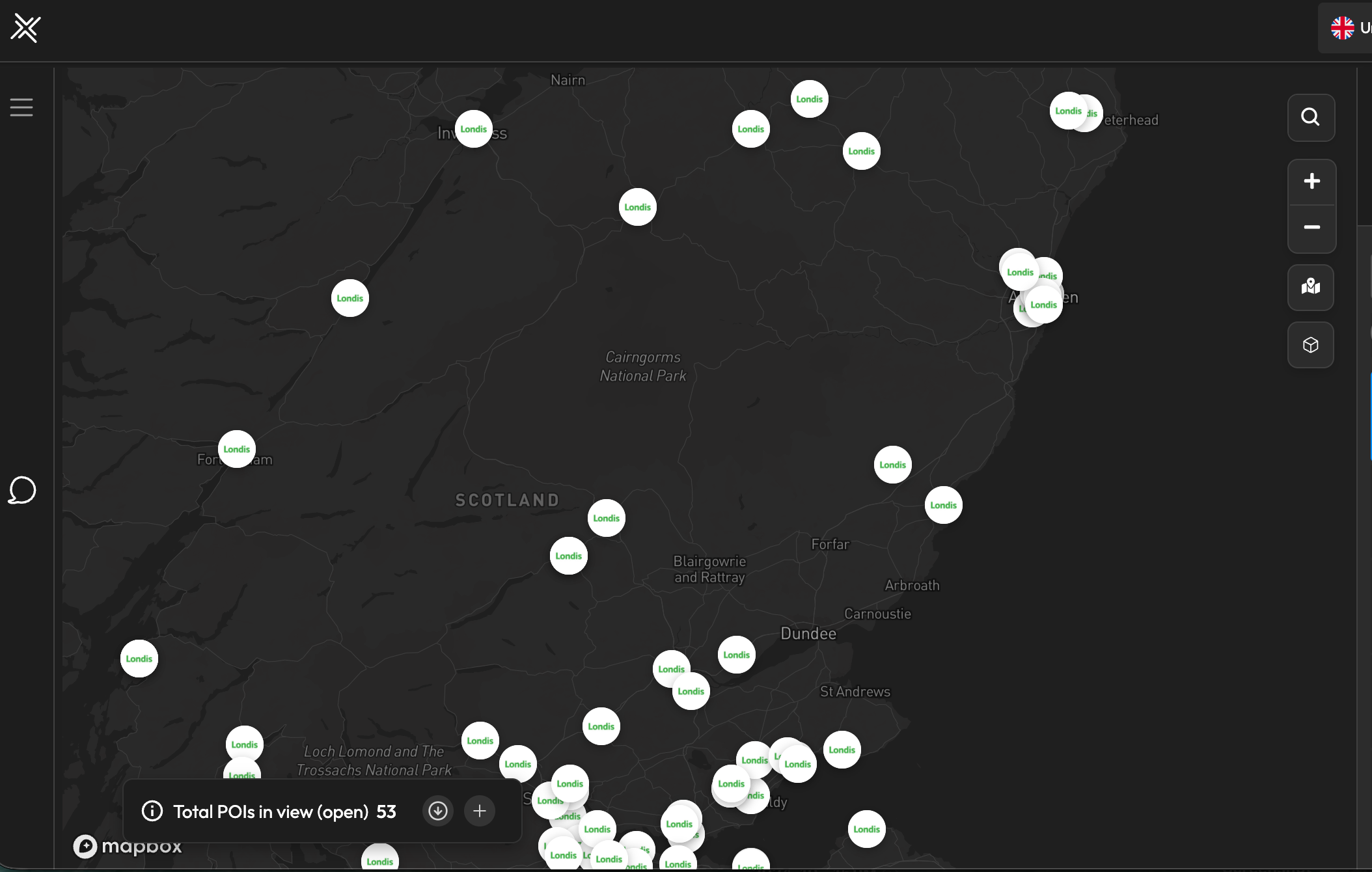
Task: Click the Londis marker beside Peterhead
Action: (1067, 111)
